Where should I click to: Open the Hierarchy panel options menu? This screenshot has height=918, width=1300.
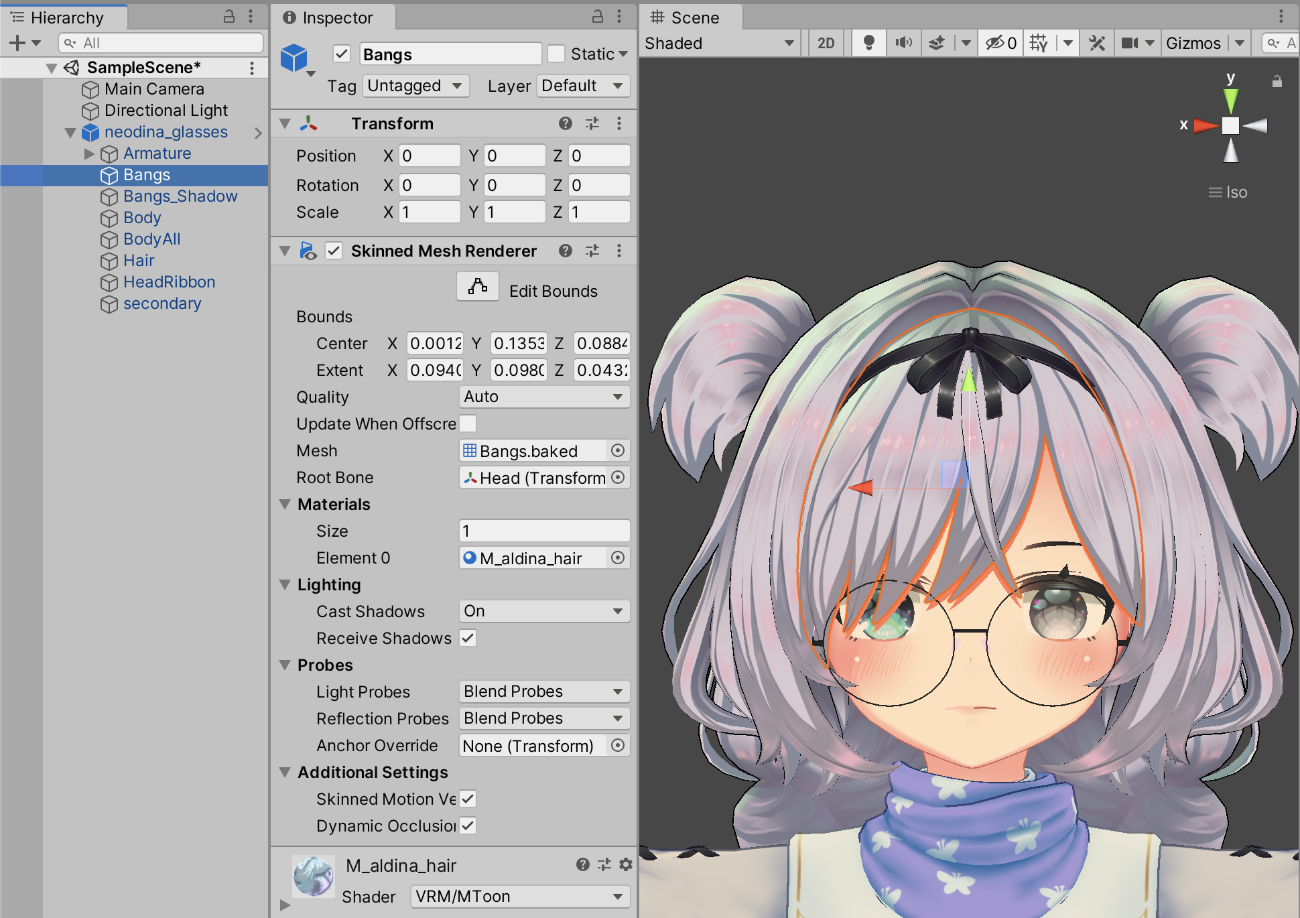253,17
